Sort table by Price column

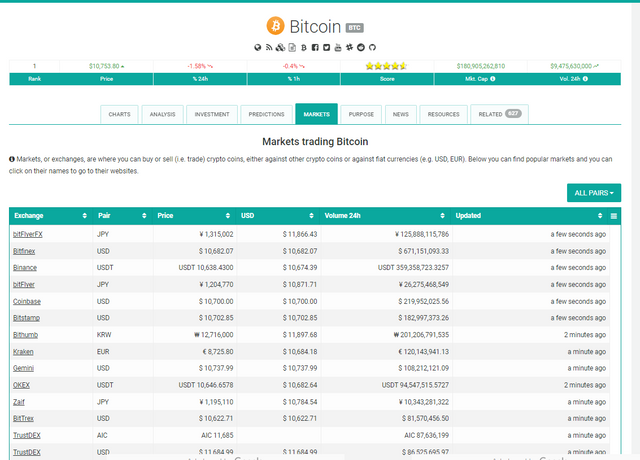tap(194, 216)
